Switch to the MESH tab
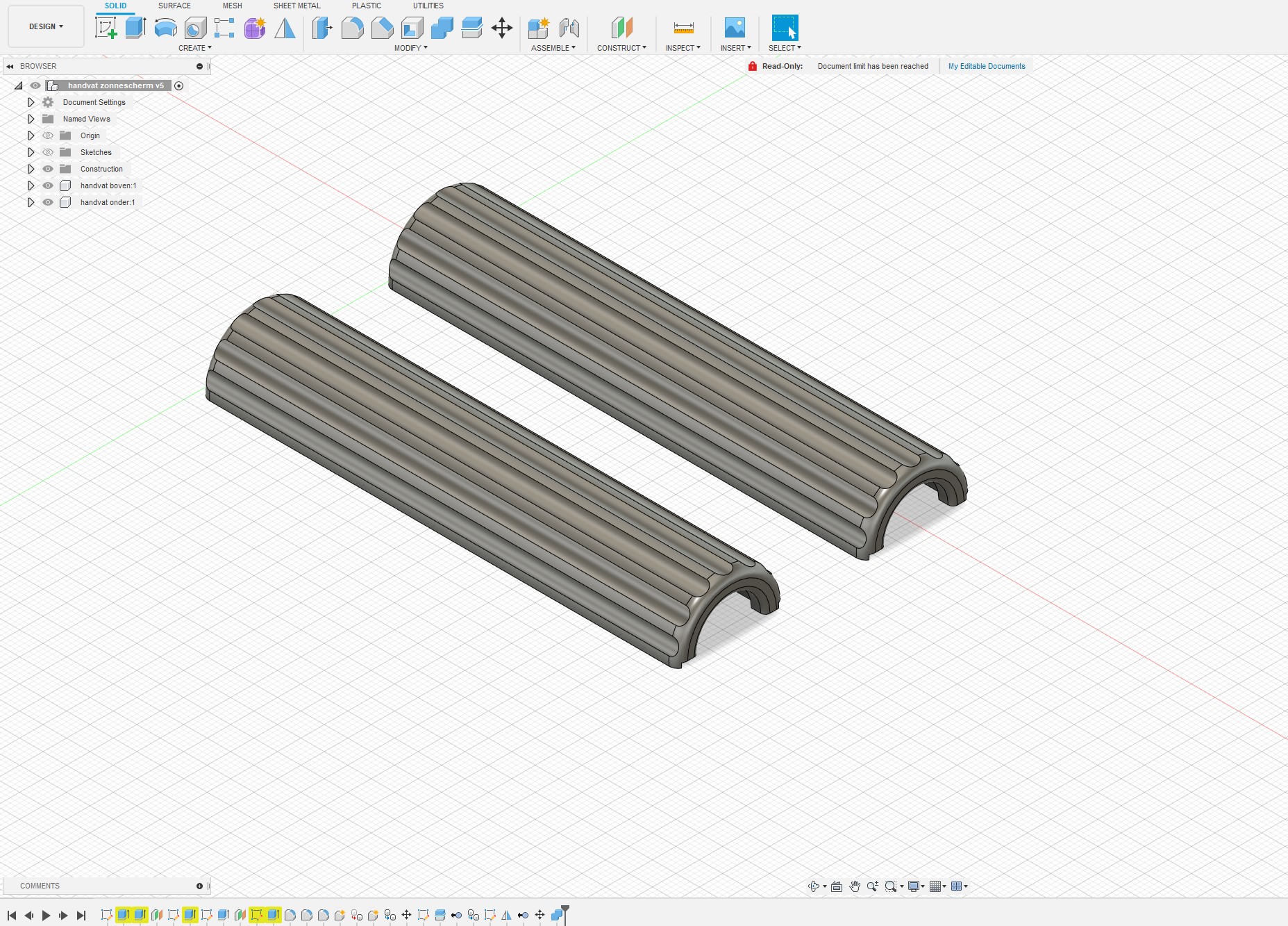 coord(232,6)
